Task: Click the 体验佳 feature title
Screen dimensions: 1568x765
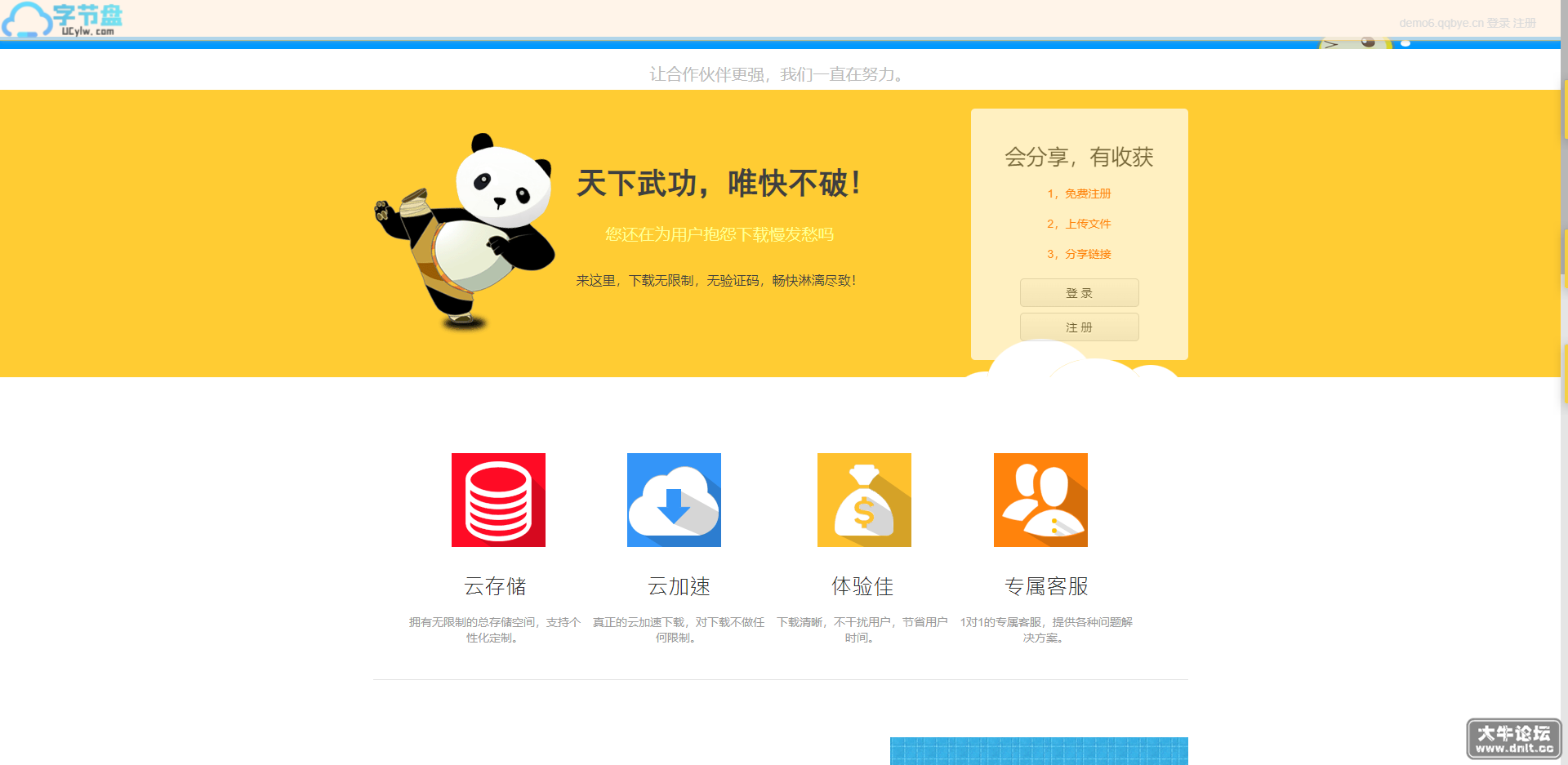Action: [862, 586]
